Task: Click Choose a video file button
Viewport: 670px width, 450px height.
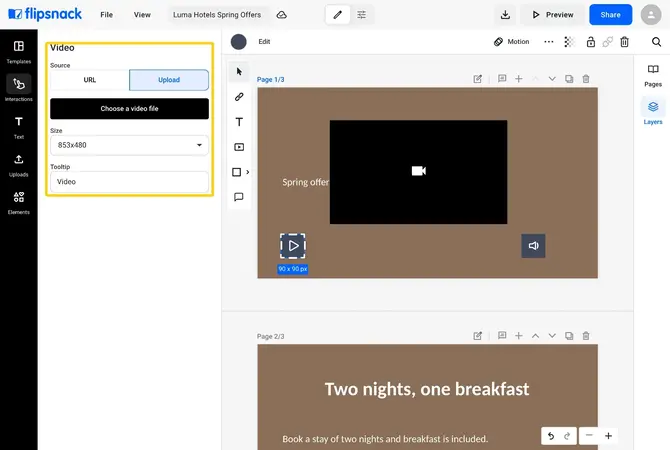Action: [129, 109]
